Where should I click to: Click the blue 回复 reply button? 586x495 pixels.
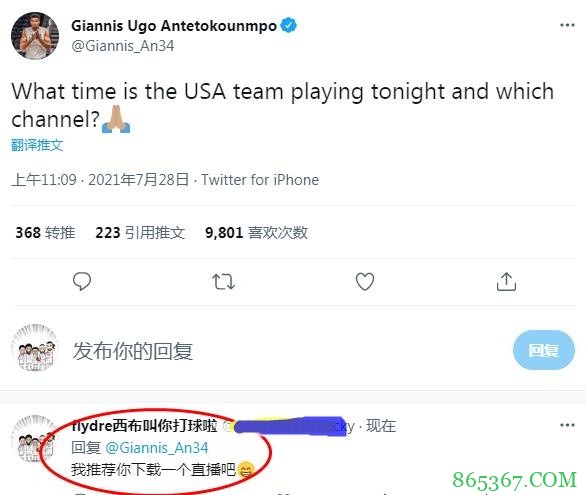pos(544,350)
